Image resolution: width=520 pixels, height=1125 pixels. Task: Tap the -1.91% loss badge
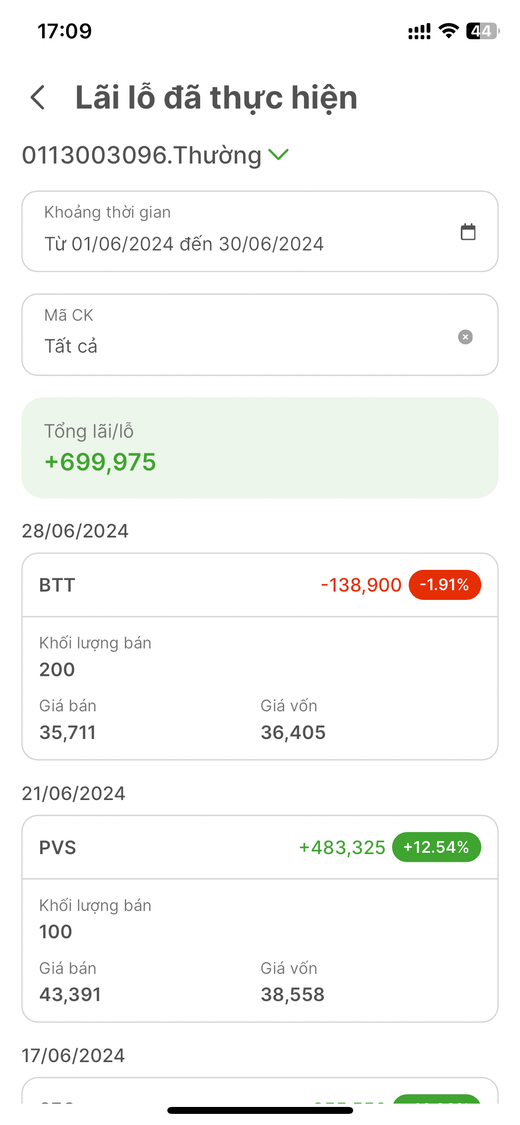pyautogui.click(x=445, y=585)
